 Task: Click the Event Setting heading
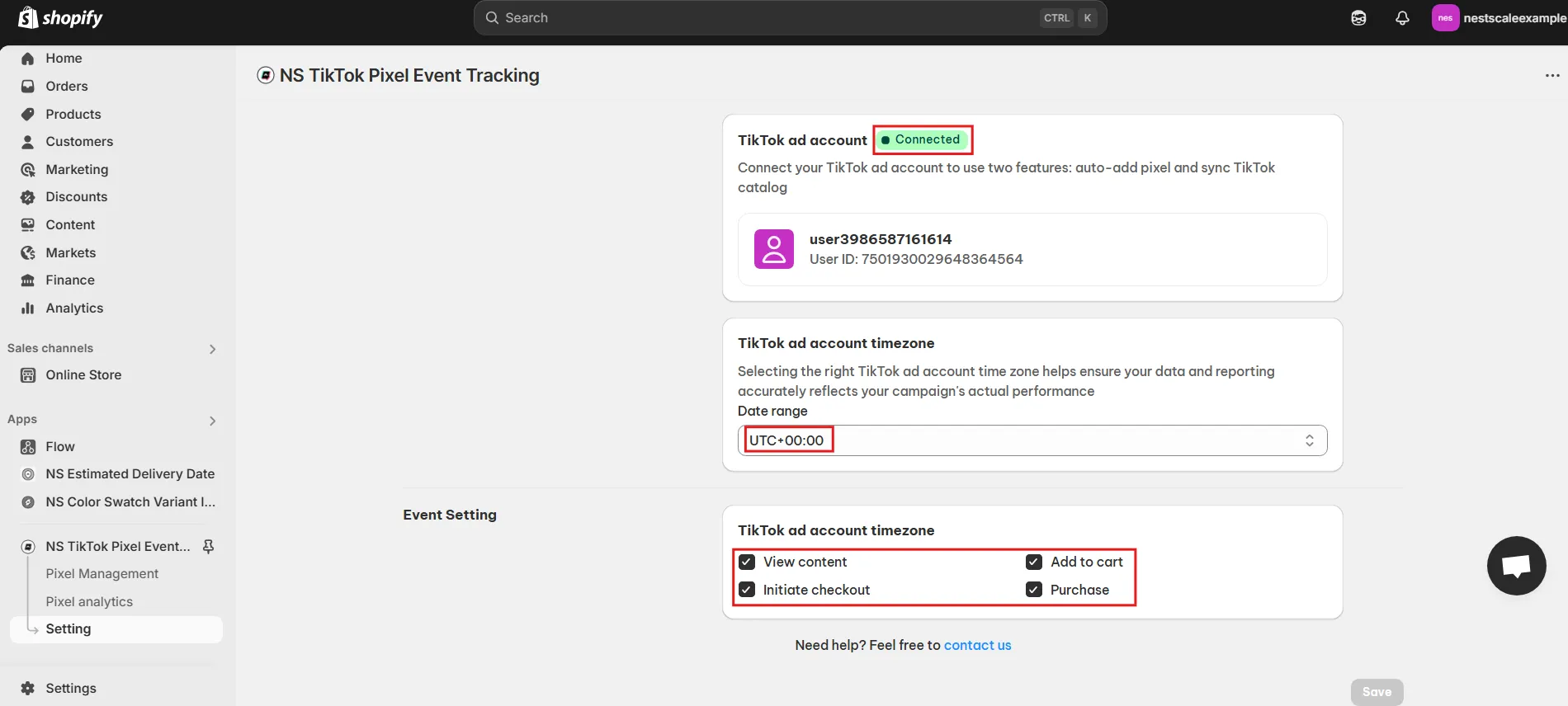tap(450, 515)
